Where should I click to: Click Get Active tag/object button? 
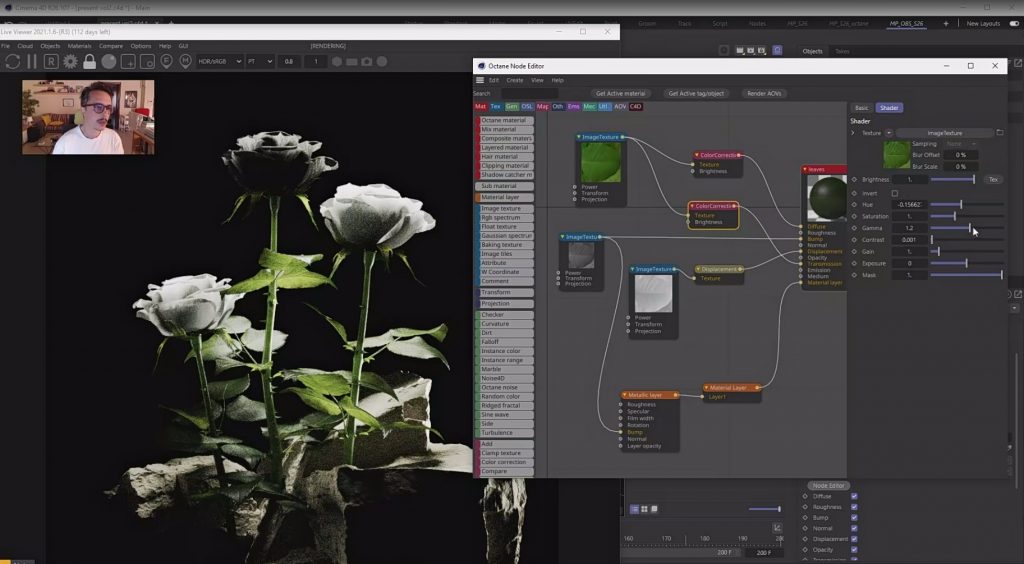(696, 93)
